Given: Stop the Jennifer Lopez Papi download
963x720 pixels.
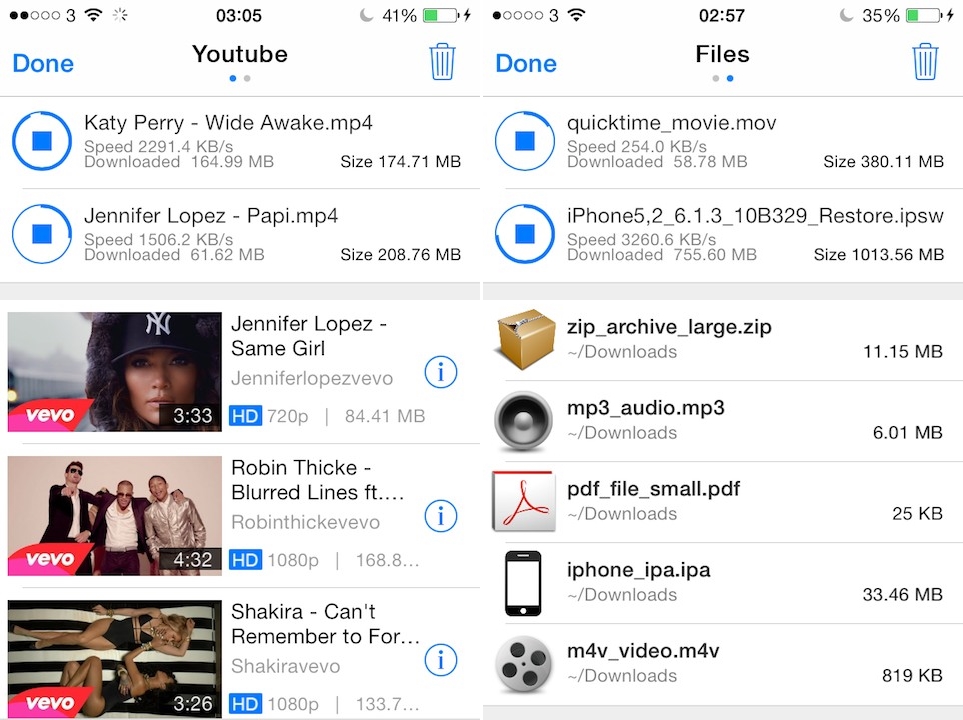Looking at the screenshot, I should point(42,234).
